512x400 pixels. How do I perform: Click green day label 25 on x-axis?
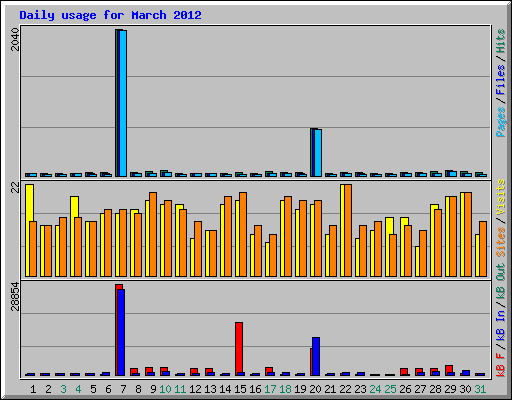click(390, 389)
